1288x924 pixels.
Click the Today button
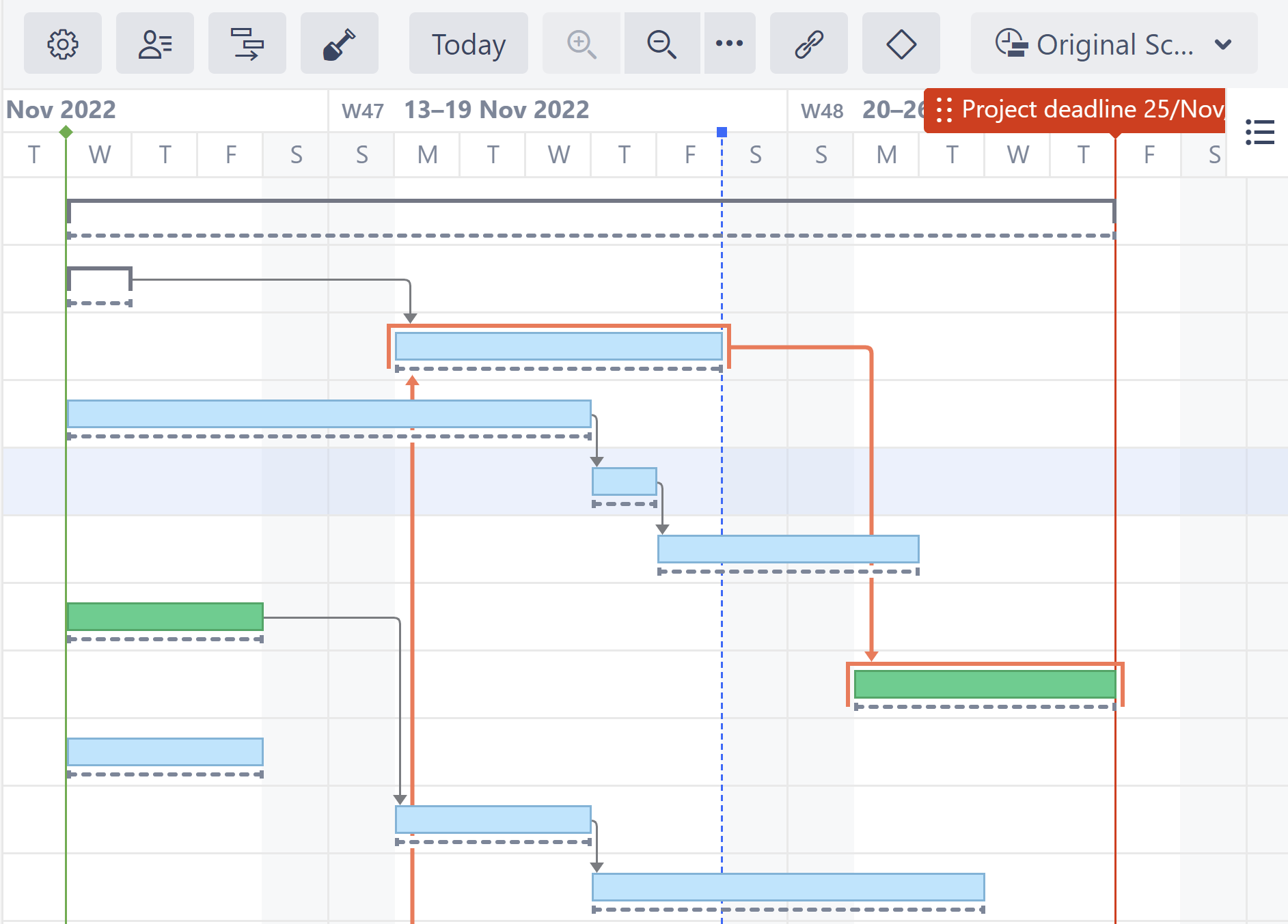click(x=467, y=44)
